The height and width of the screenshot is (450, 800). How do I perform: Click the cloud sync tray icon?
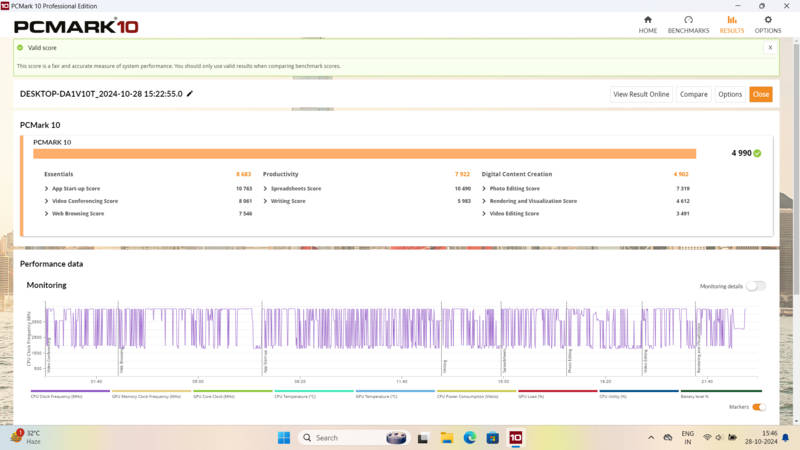(x=667, y=437)
